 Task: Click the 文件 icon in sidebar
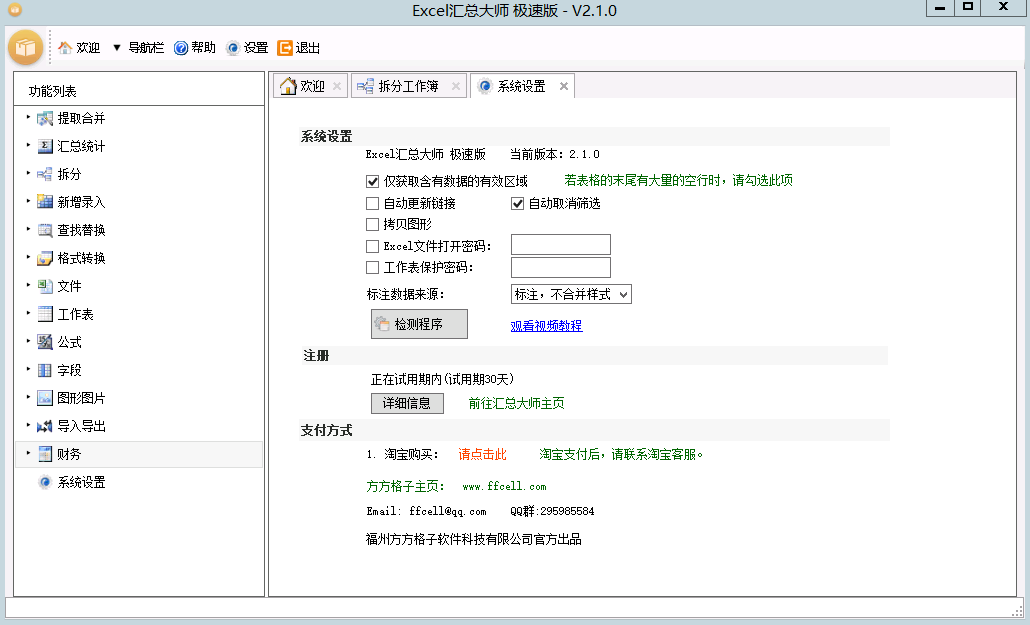click(x=45, y=286)
